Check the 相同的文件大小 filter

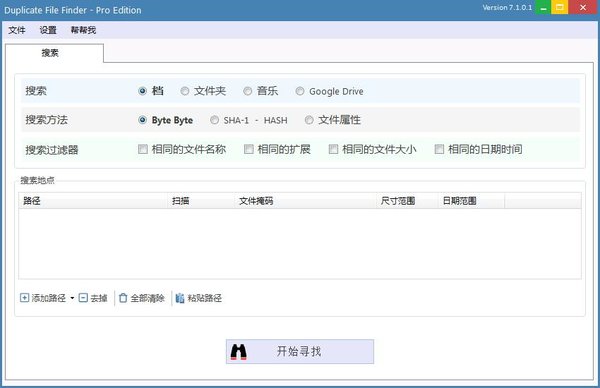[x=333, y=149]
